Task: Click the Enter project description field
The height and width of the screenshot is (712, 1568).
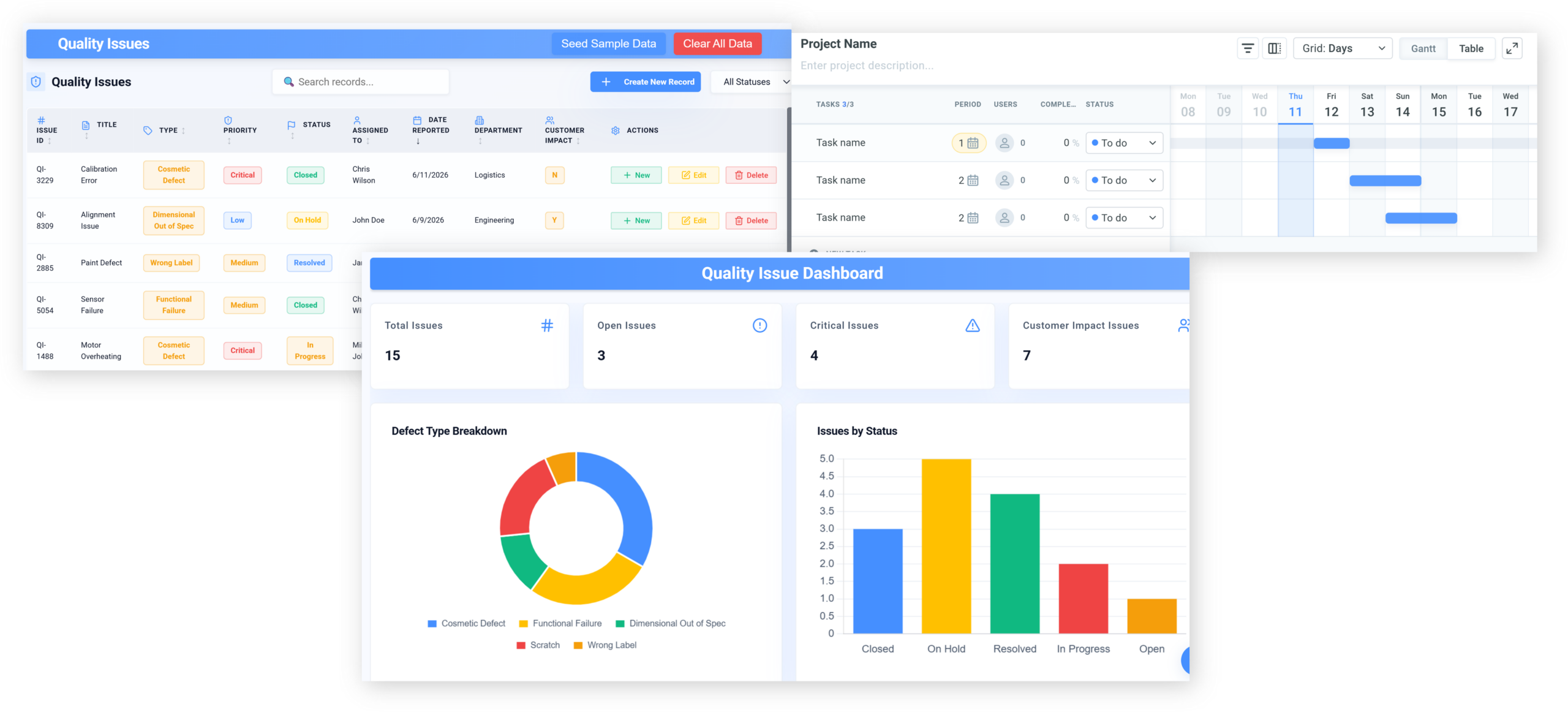Action: (x=867, y=66)
